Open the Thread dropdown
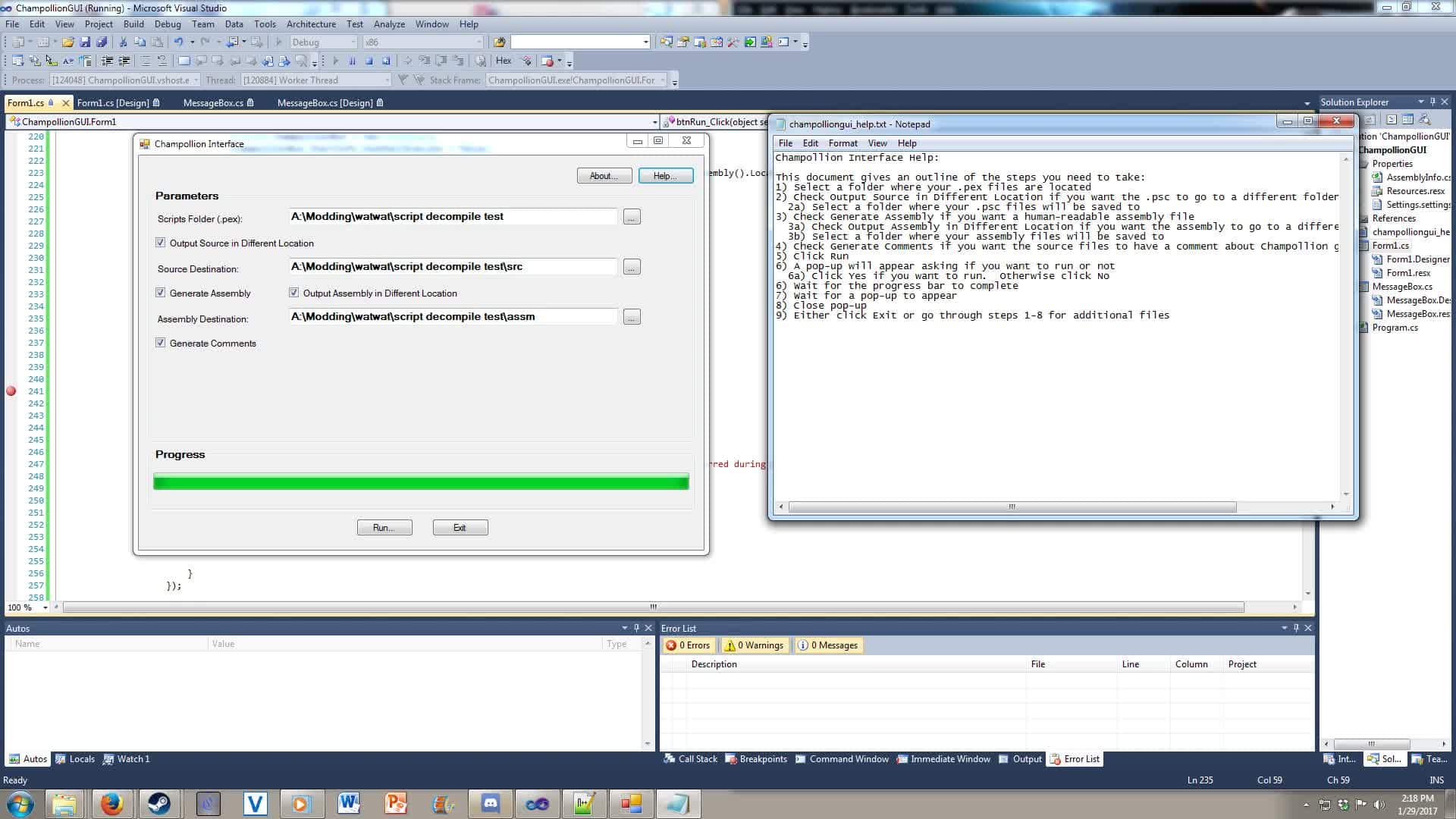The height and width of the screenshot is (819, 1456). (x=387, y=80)
